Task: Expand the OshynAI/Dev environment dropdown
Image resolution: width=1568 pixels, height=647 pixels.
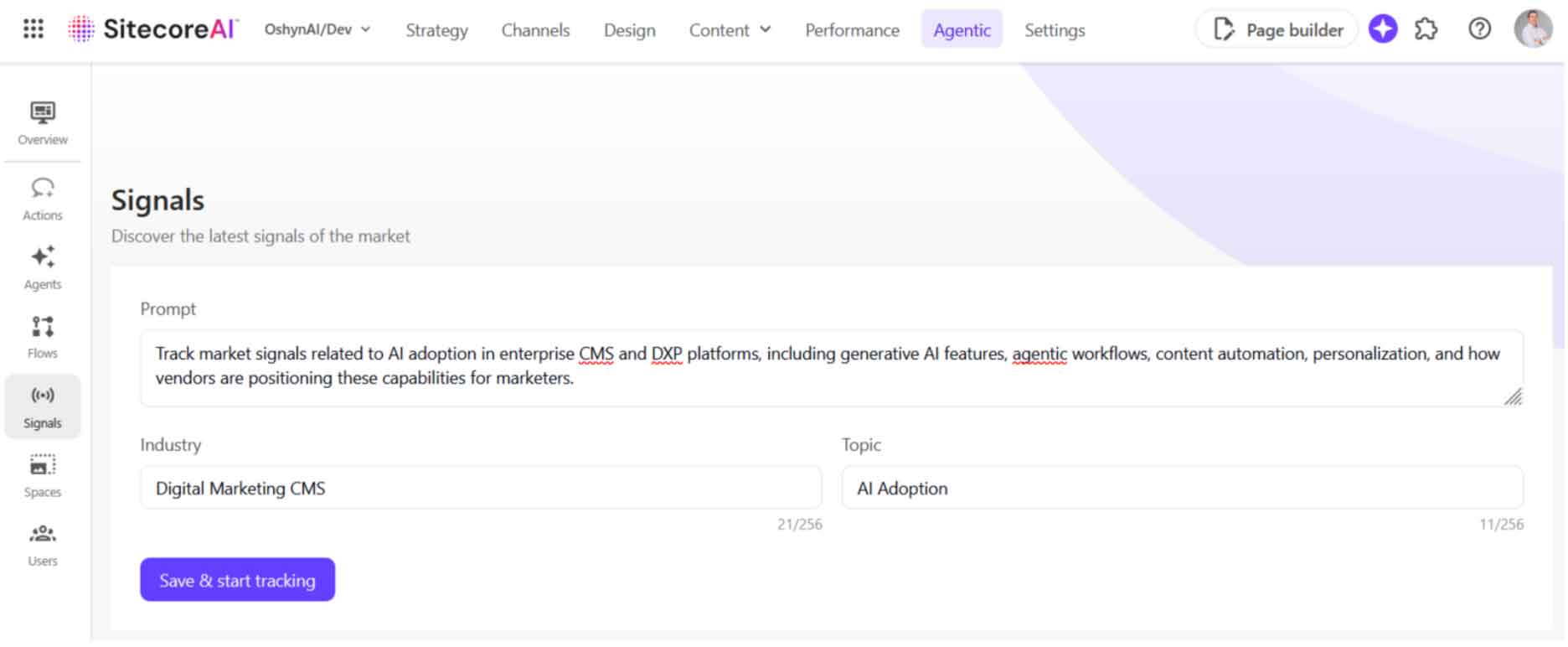Action: coord(317,29)
